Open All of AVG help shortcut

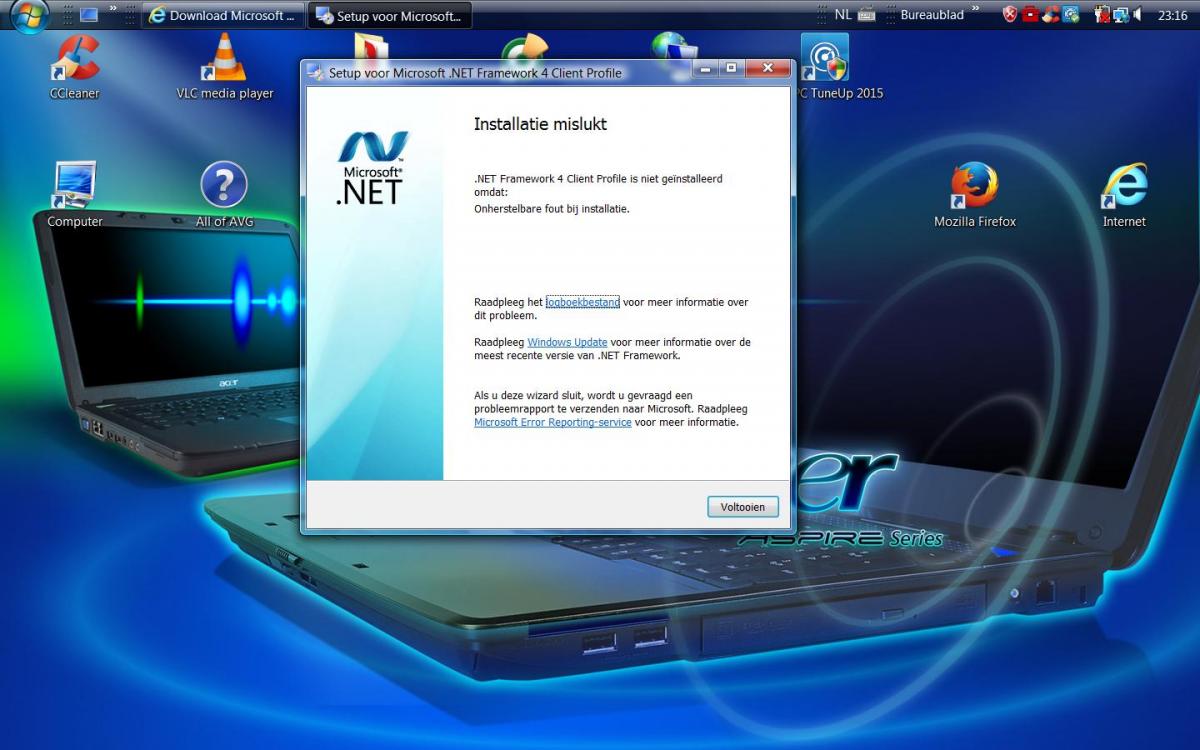(224, 195)
